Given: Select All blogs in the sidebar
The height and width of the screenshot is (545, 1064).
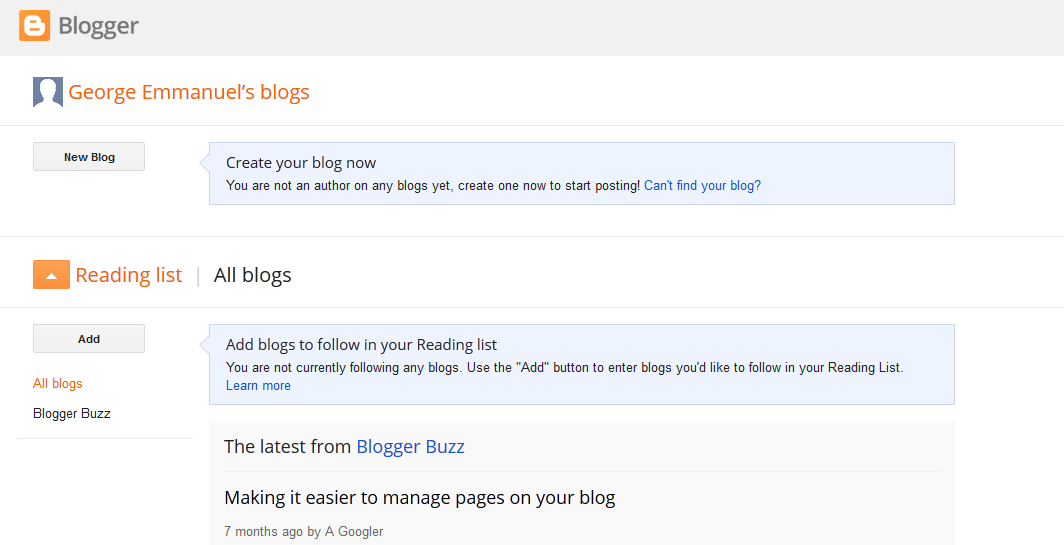Looking at the screenshot, I should pos(58,384).
